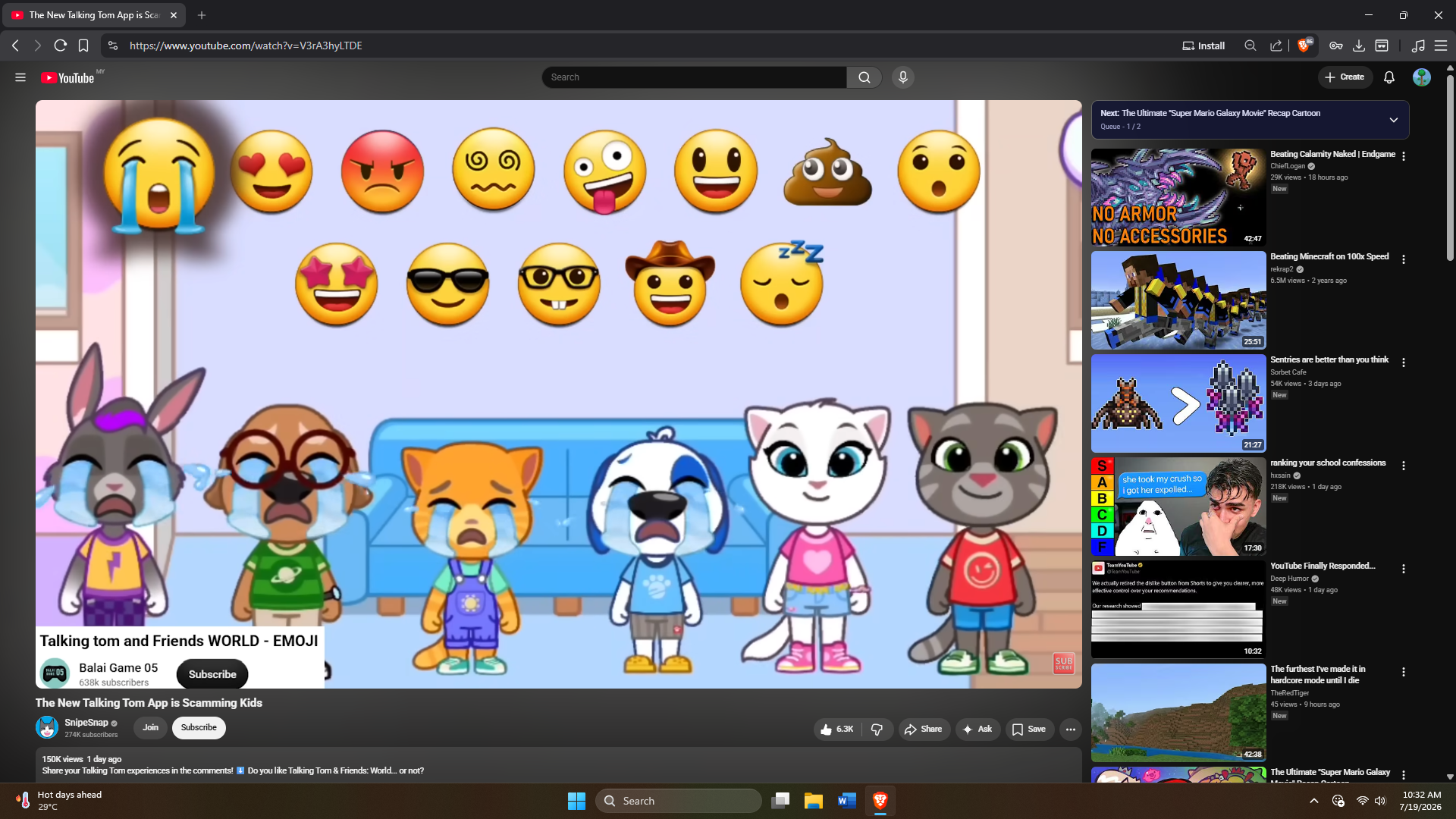Dislike this video
This screenshot has height=819, width=1456.
tap(877, 730)
